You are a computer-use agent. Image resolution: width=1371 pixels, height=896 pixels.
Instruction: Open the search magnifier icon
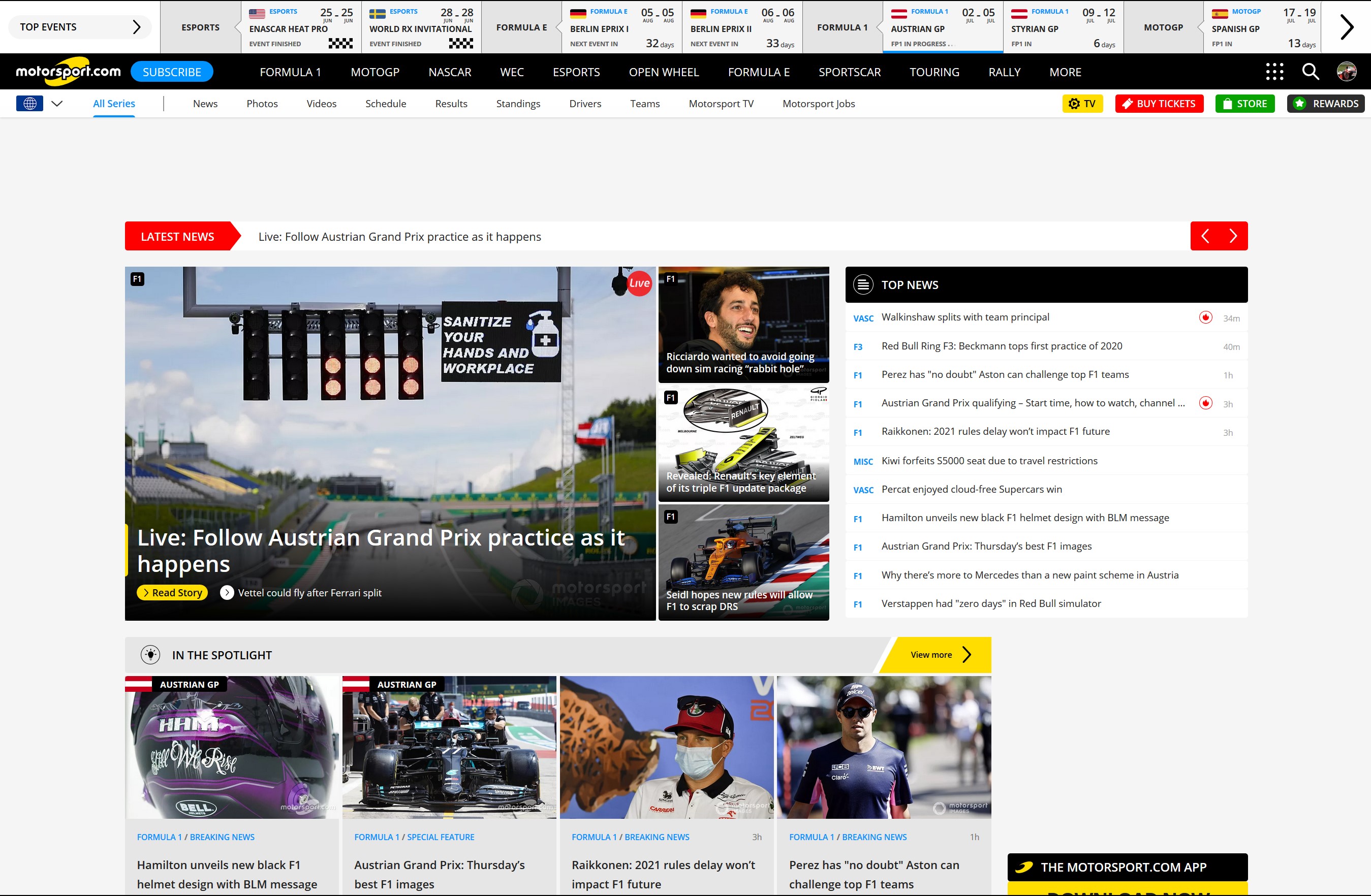(x=1311, y=72)
